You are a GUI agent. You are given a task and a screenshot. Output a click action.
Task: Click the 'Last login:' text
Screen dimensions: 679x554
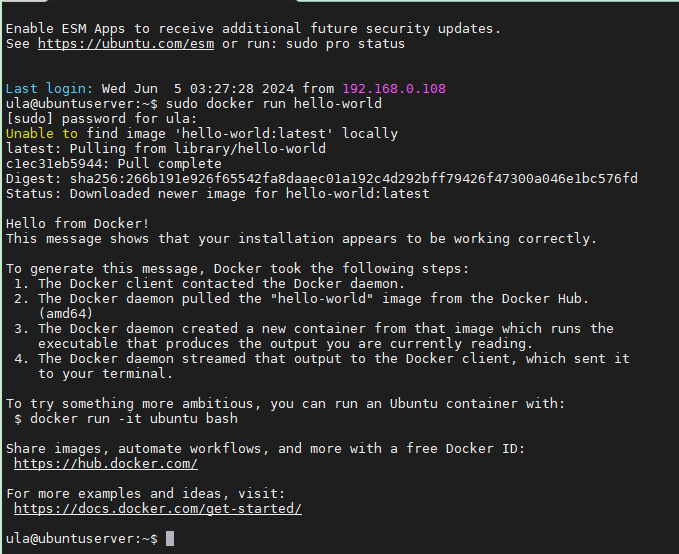point(49,88)
